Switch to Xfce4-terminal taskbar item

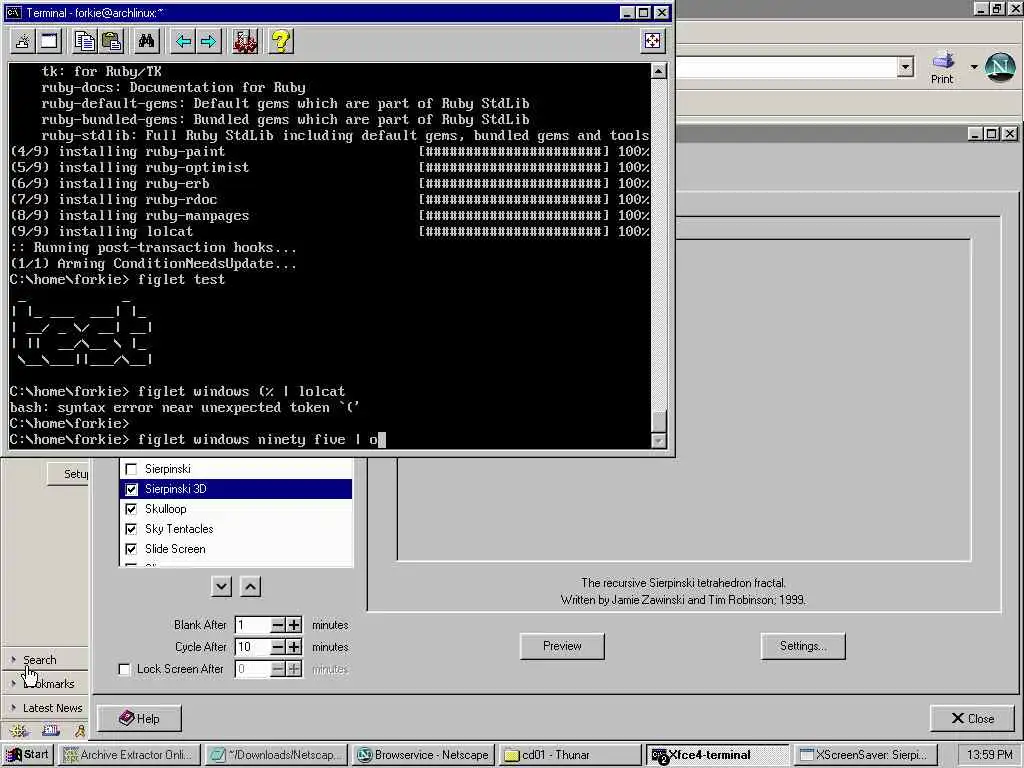click(x=718, y=755)
